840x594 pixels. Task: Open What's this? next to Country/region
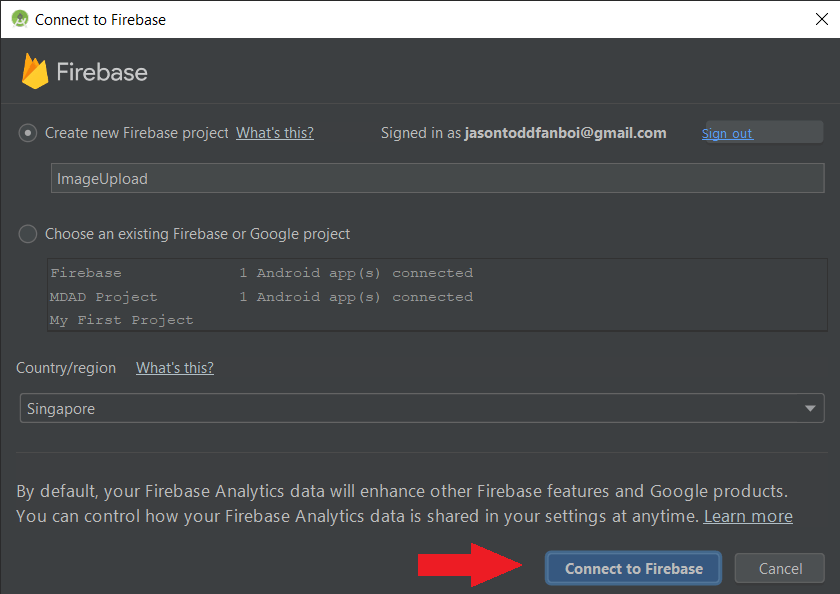point(175,368)
